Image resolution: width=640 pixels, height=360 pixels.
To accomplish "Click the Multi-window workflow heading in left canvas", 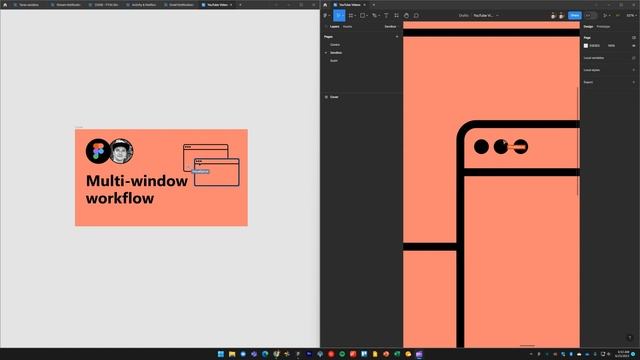I will (137, 189).
